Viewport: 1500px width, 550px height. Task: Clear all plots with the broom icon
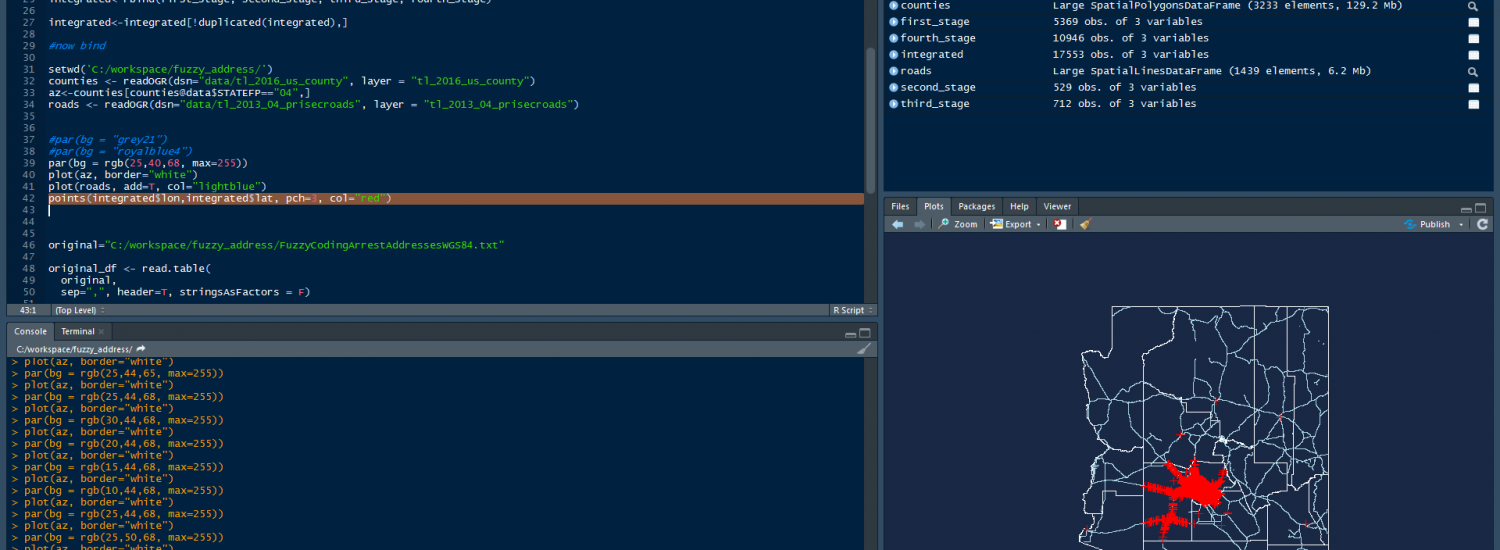click(1085, 224)
